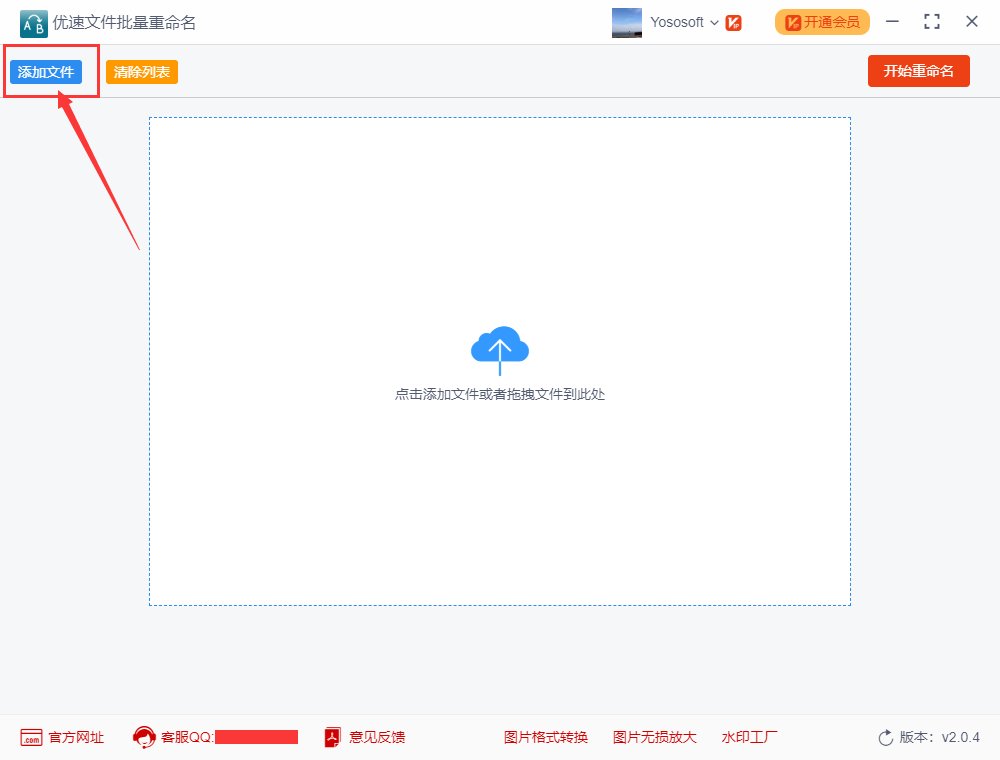The width and height of the screenshot is (1000, 760).
Task: Click the red document icon beside 意见反馈
Action: pyautogui.click(x=331, y=737)
